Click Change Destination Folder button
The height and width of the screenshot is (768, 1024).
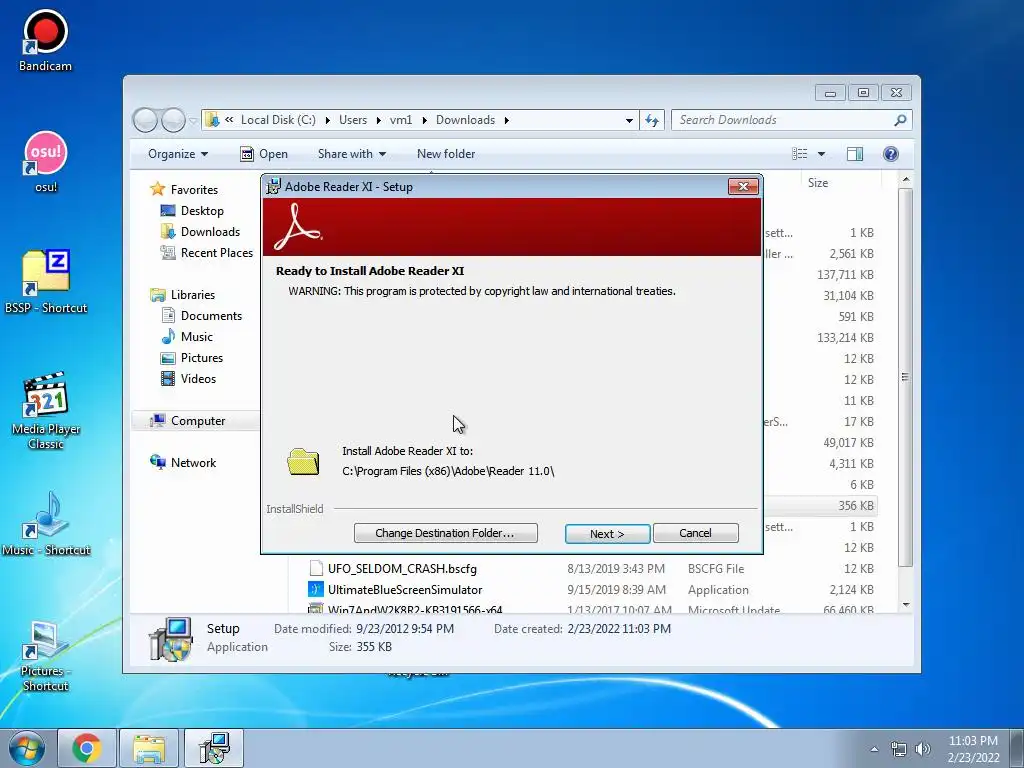point(445,533)
